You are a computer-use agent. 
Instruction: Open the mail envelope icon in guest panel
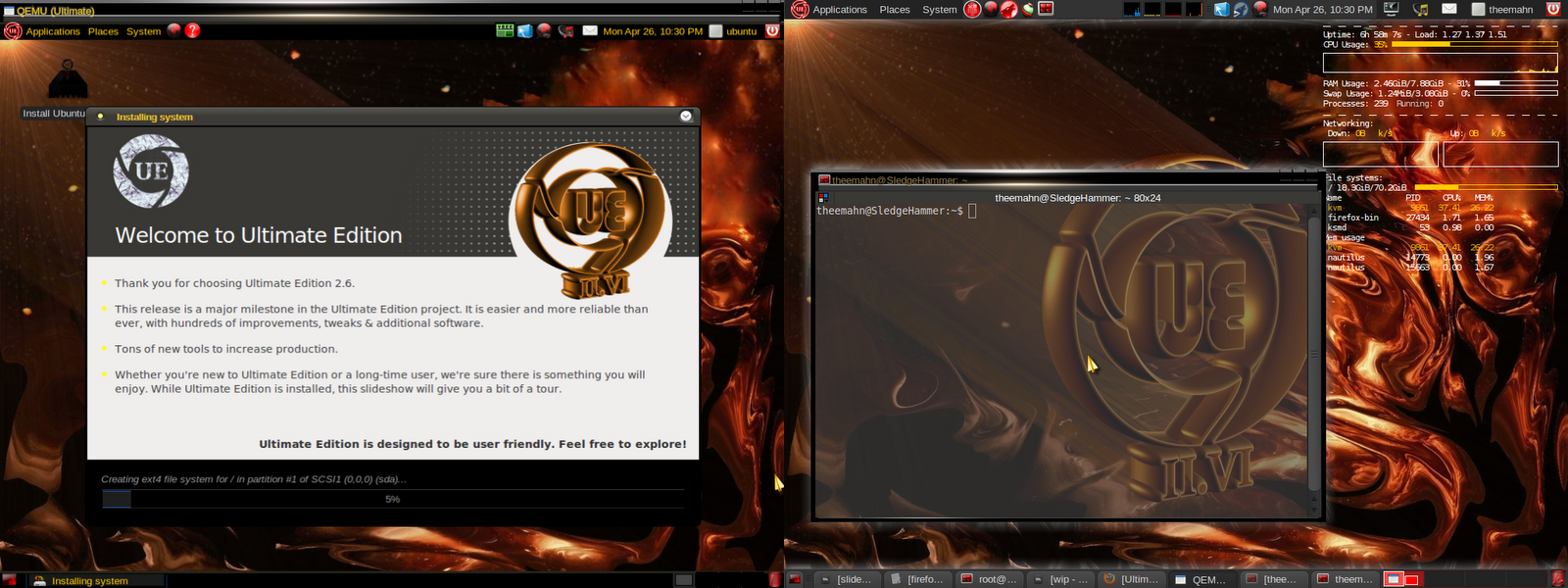[x=590, y=30]
